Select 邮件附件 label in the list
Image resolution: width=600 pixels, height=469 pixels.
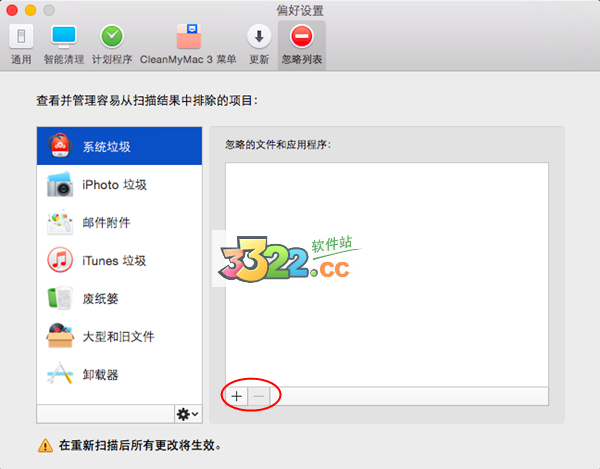pos(106,223)
